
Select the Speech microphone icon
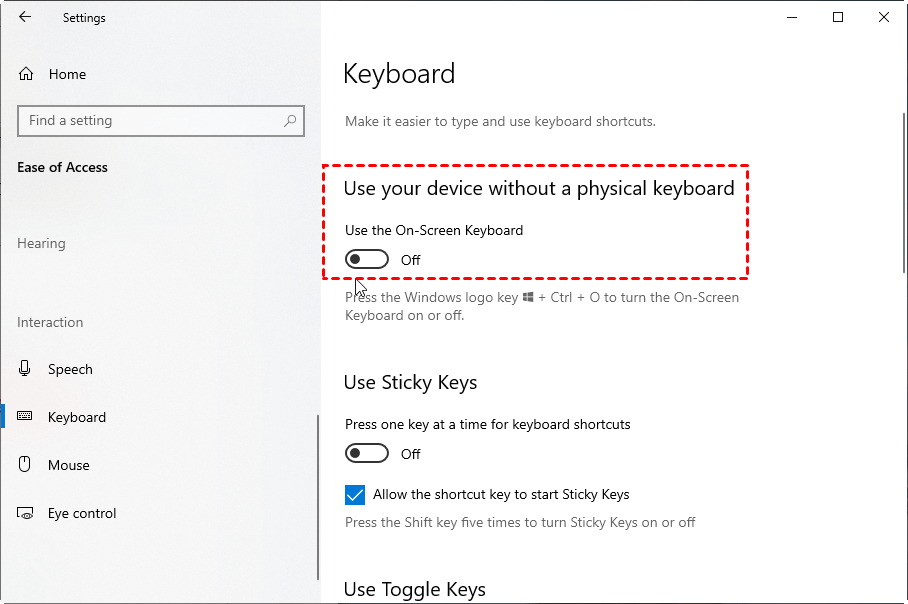[26, 369]
